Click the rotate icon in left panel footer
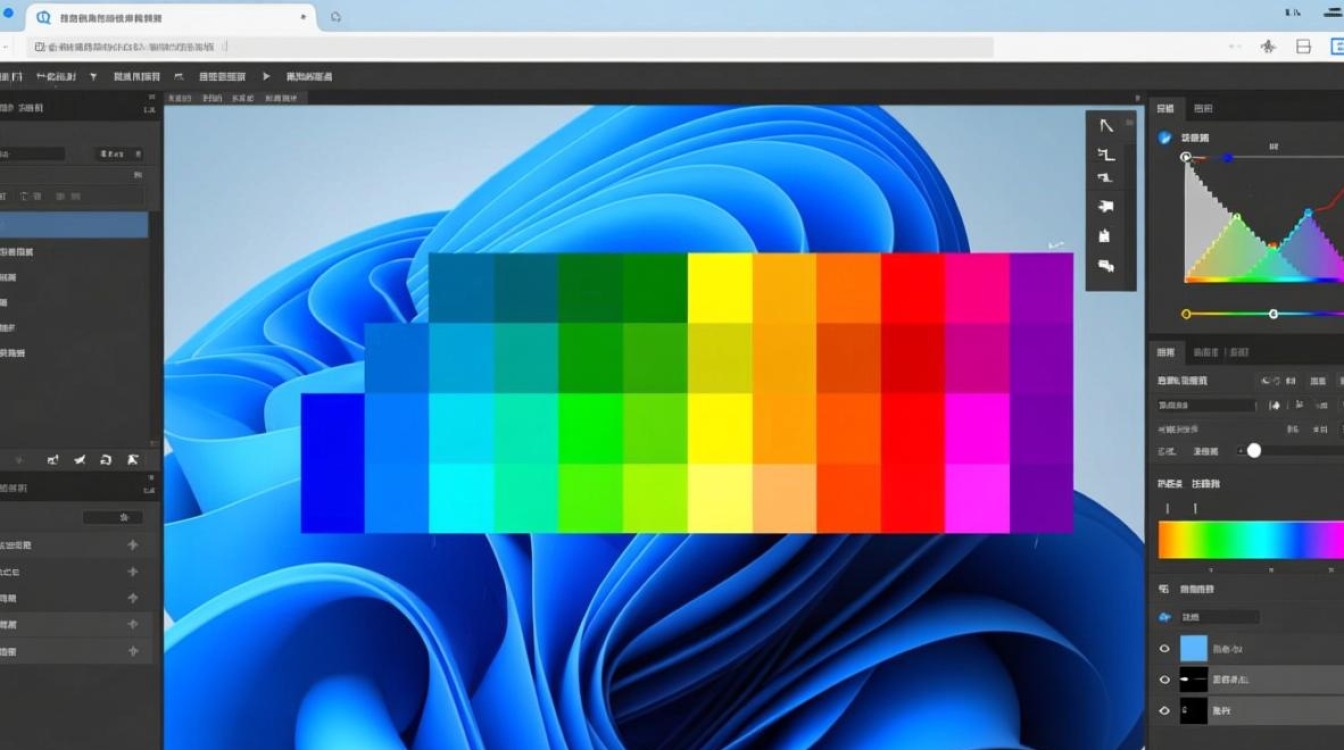Screen dimensions: 1344x750 coord(106,460)
